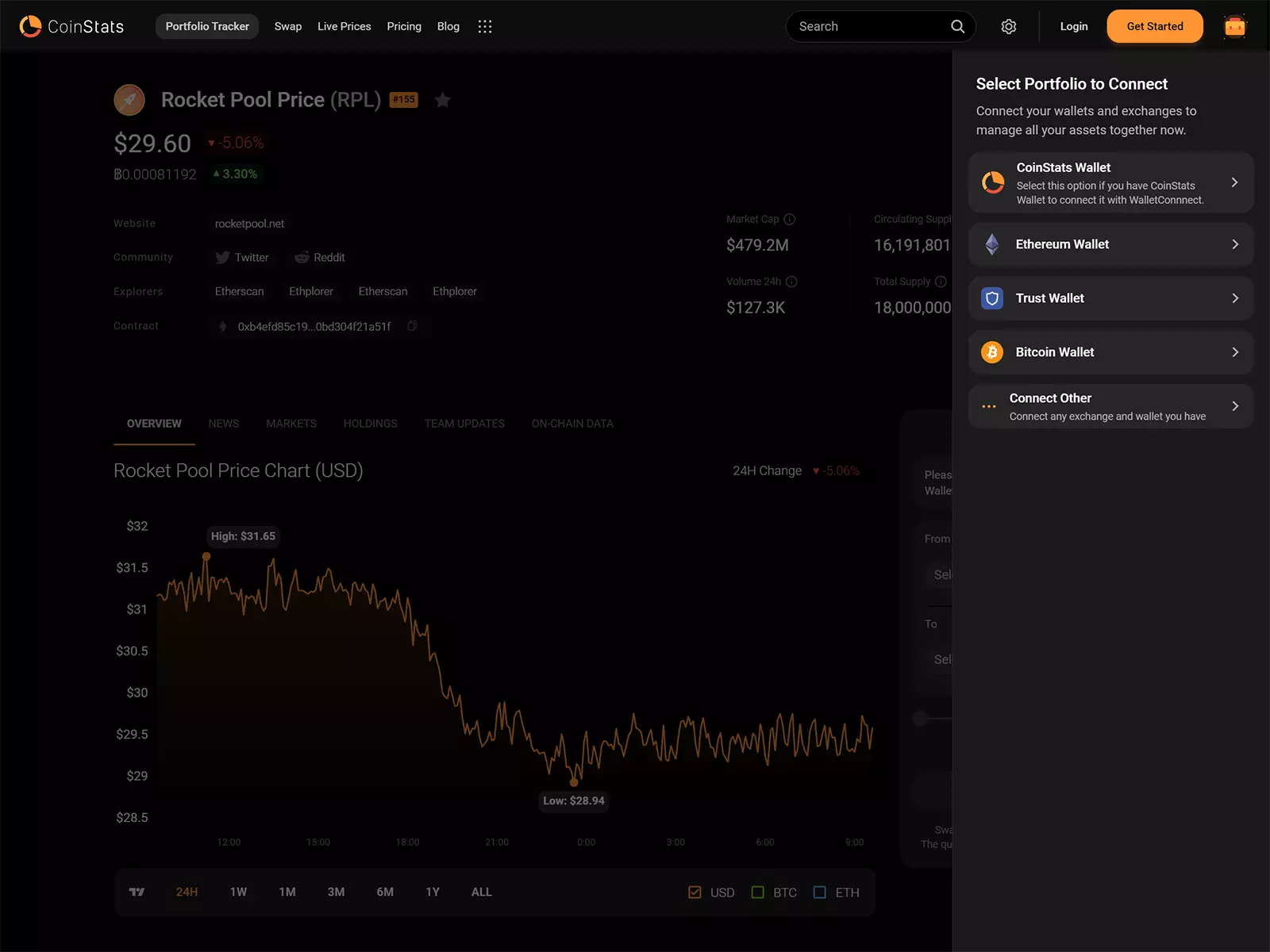Open the ON-CHAIN DATA tab

(x=572, y=424)
